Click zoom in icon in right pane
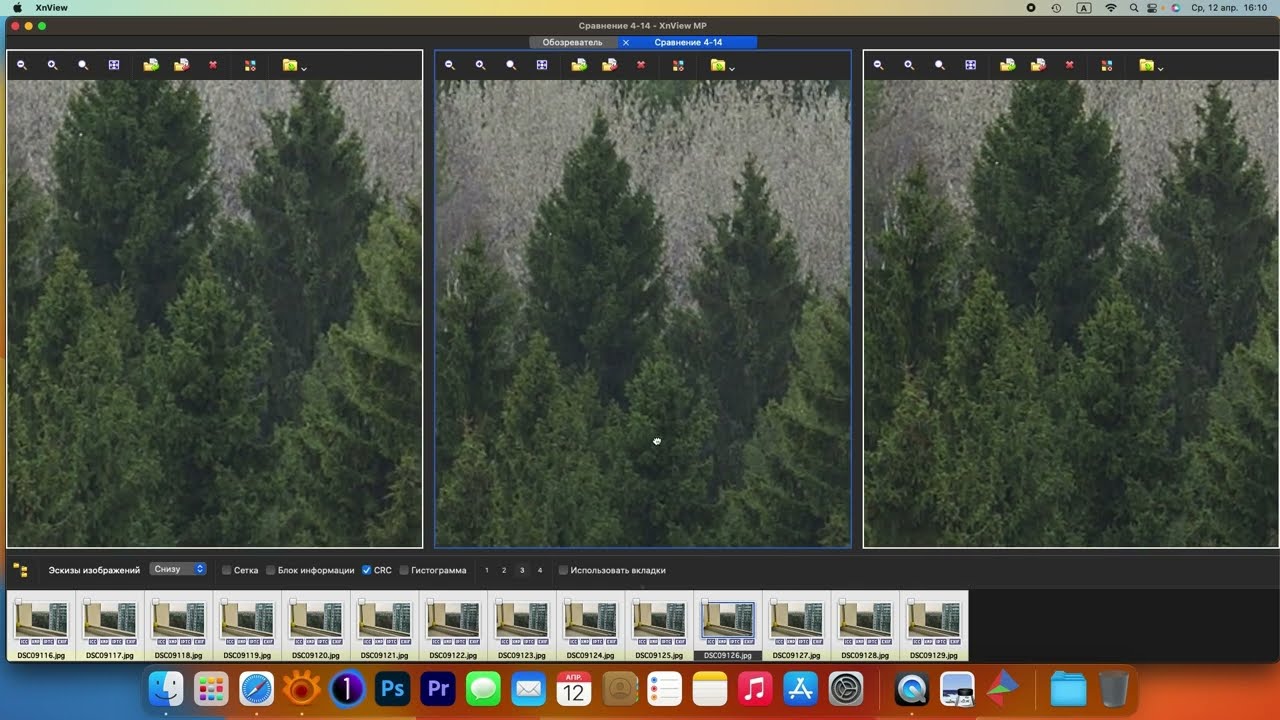The height and width of the screenshot is (720, 1280). pos(909,65)
